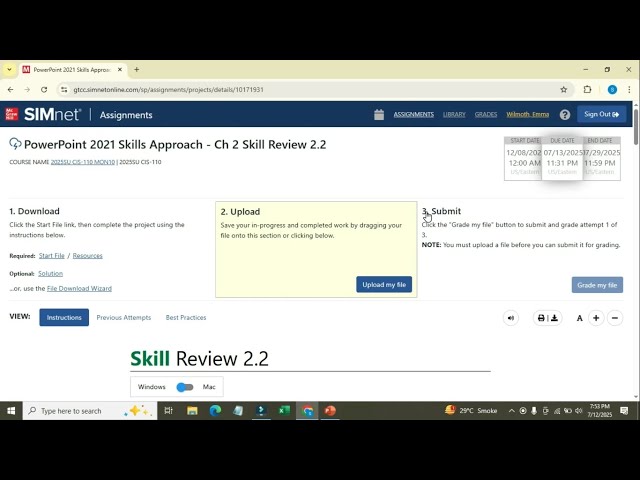Screen dimensions: 640x480
Task: Click Upload my file button
Action: pos(384,284)
